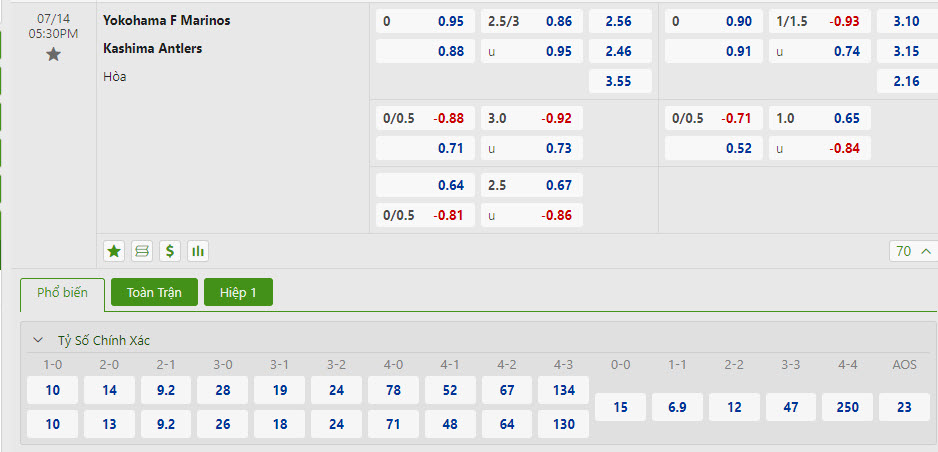
Task: Collapse the Tỷ Số Chính Xác section
Action: pyautogui.click(x=38, y=340)
